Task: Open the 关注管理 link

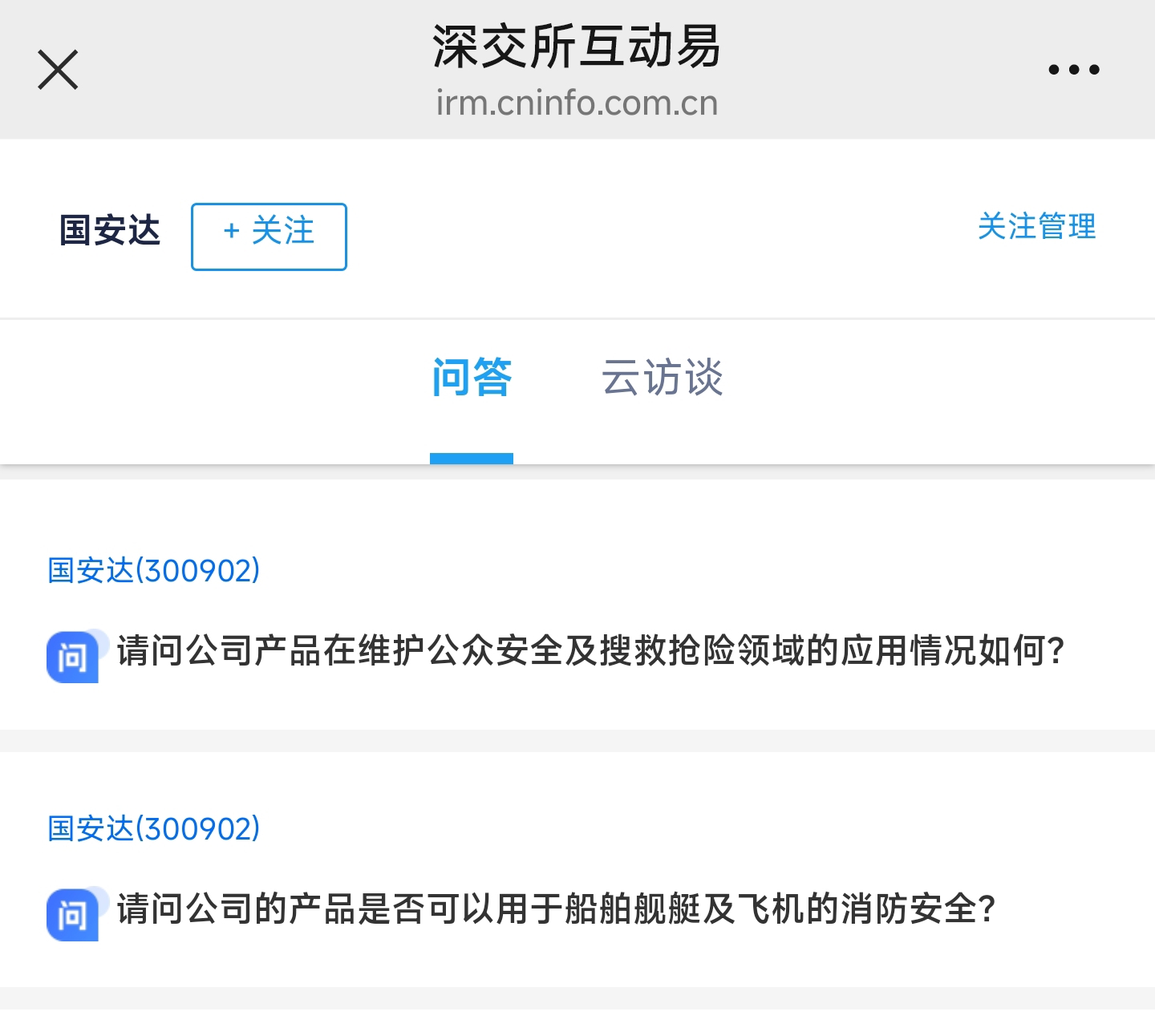Action: (x=1036, y=227)
